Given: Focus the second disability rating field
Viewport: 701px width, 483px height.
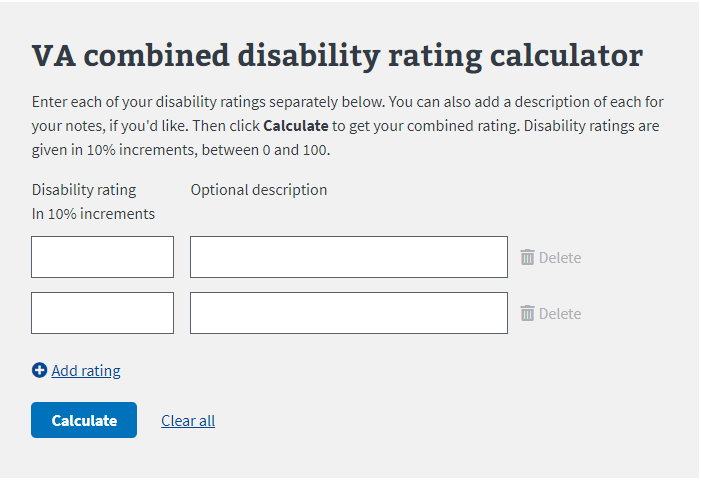Looking at the screenshot, I should pos(103,313).
